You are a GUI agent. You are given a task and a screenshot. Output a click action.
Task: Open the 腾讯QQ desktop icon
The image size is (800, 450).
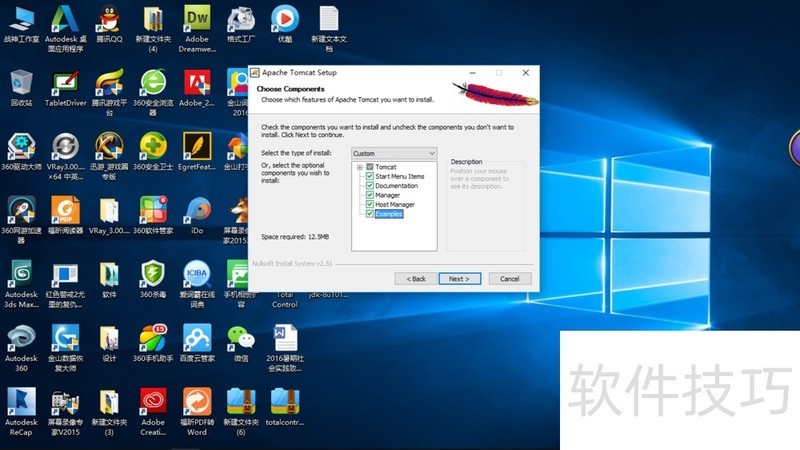[109, 20]
